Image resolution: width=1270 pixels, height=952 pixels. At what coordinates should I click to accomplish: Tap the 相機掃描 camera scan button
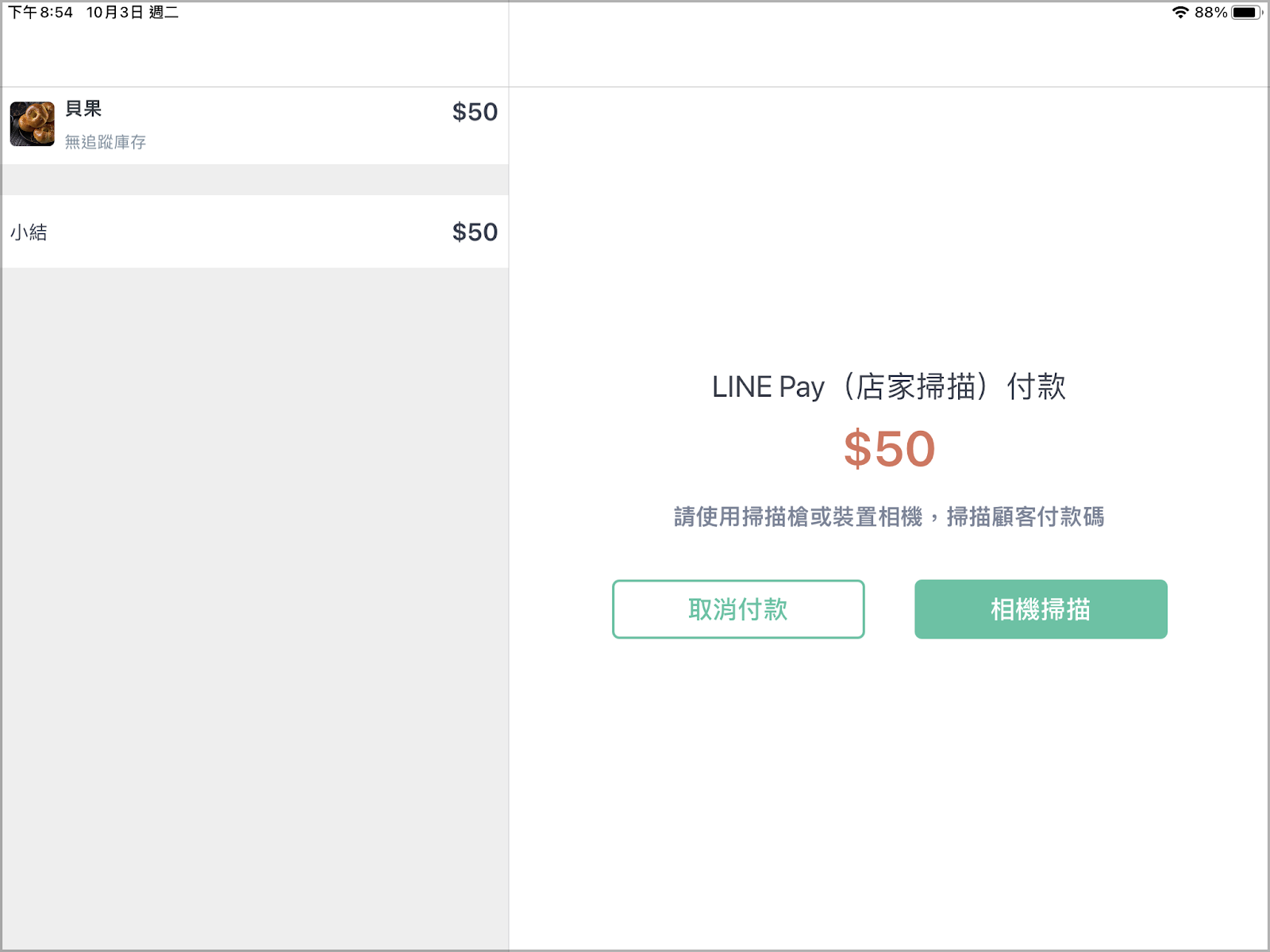tap(1041, 609)
